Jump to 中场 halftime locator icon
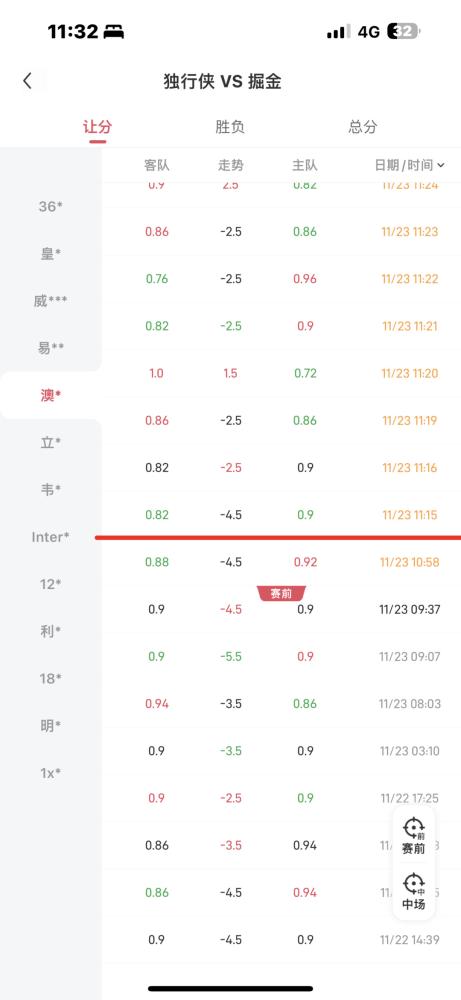This screenshot has height=1000, width=461. click(413, 892)
